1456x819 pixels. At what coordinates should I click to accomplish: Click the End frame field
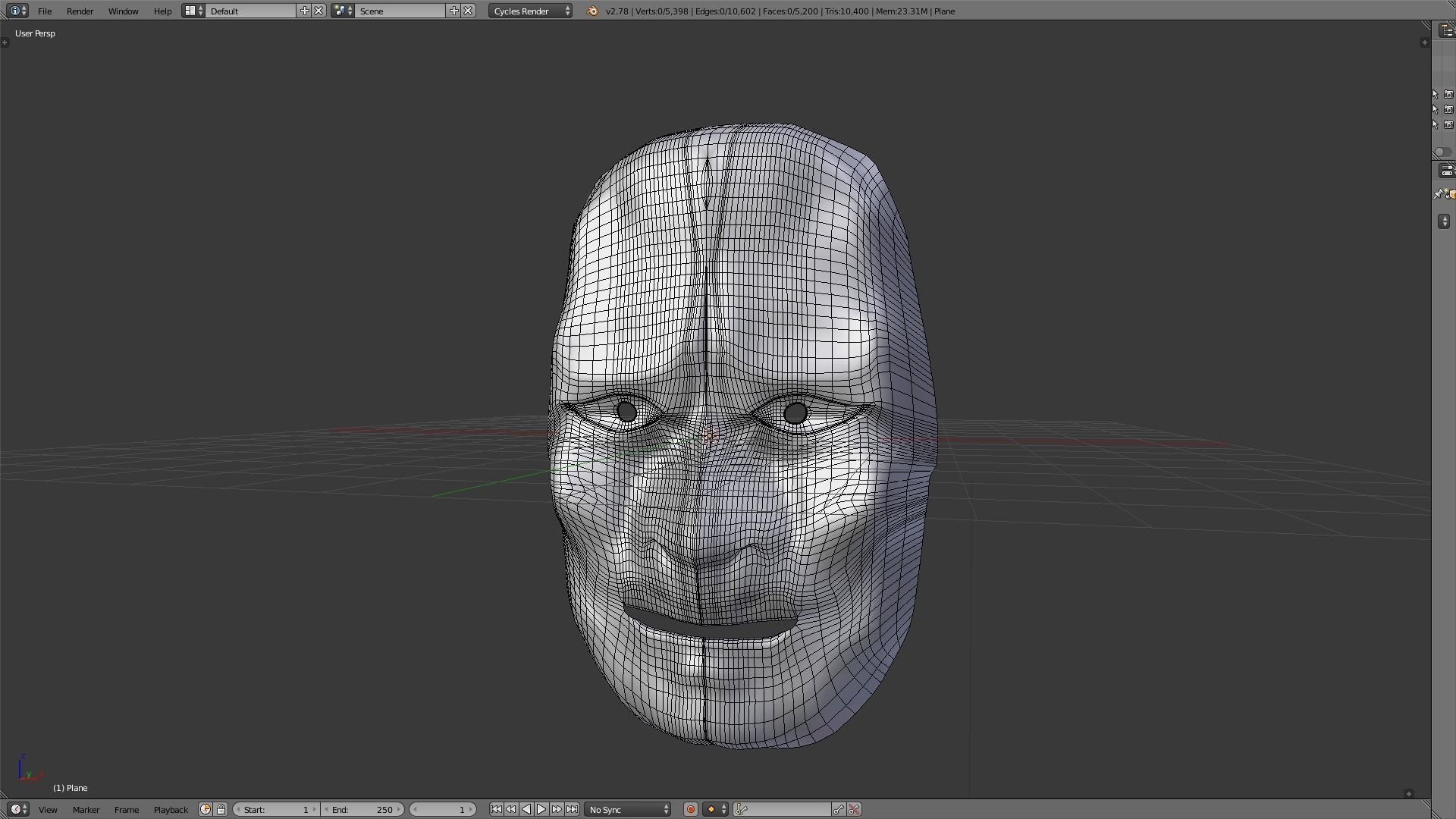pos(362,809)
